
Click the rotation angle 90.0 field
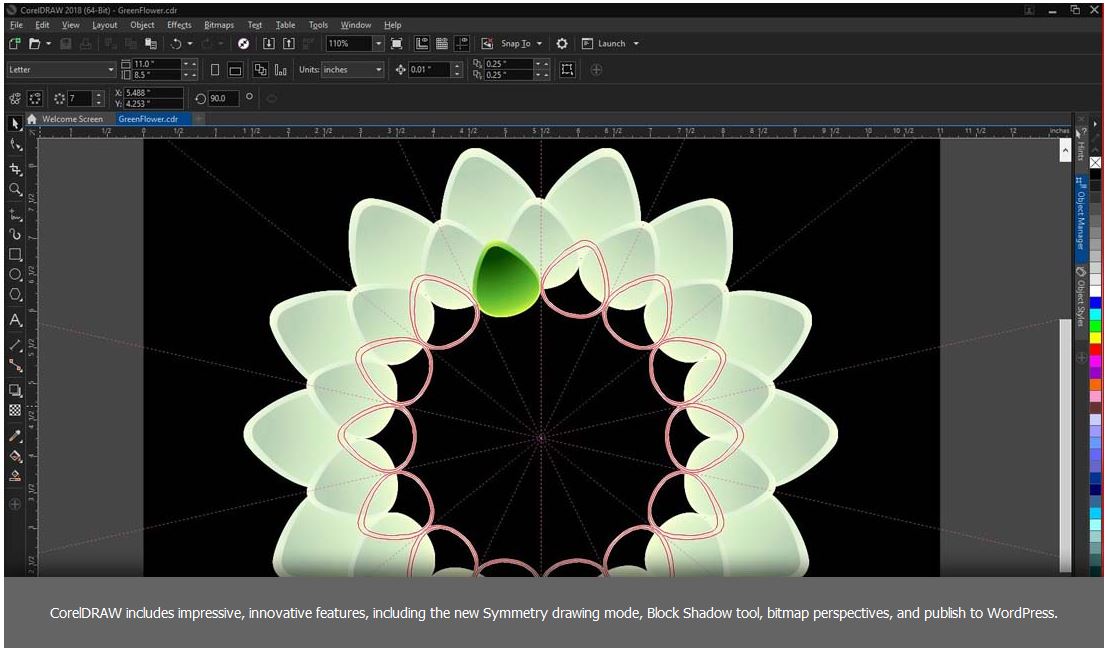tap(223, 99)
